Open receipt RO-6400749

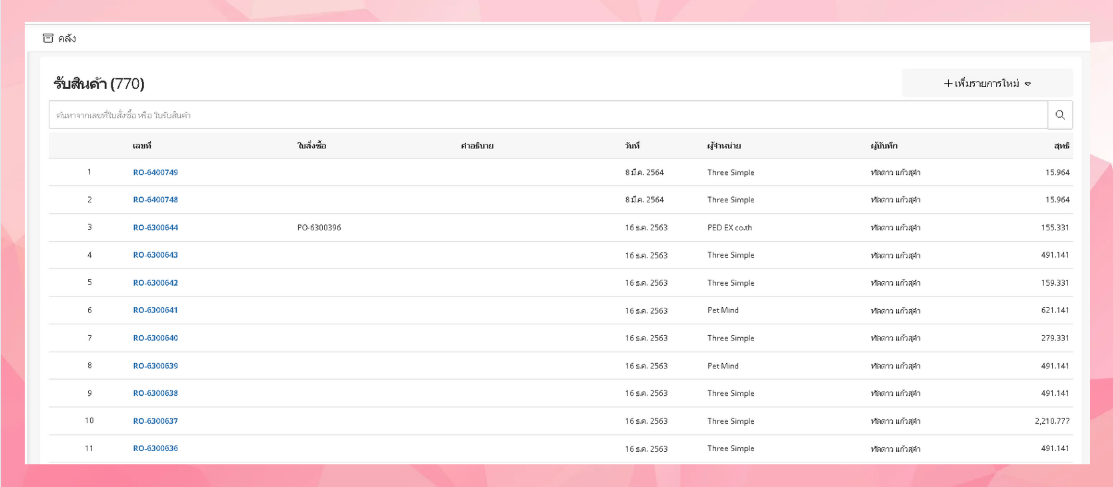155,172
